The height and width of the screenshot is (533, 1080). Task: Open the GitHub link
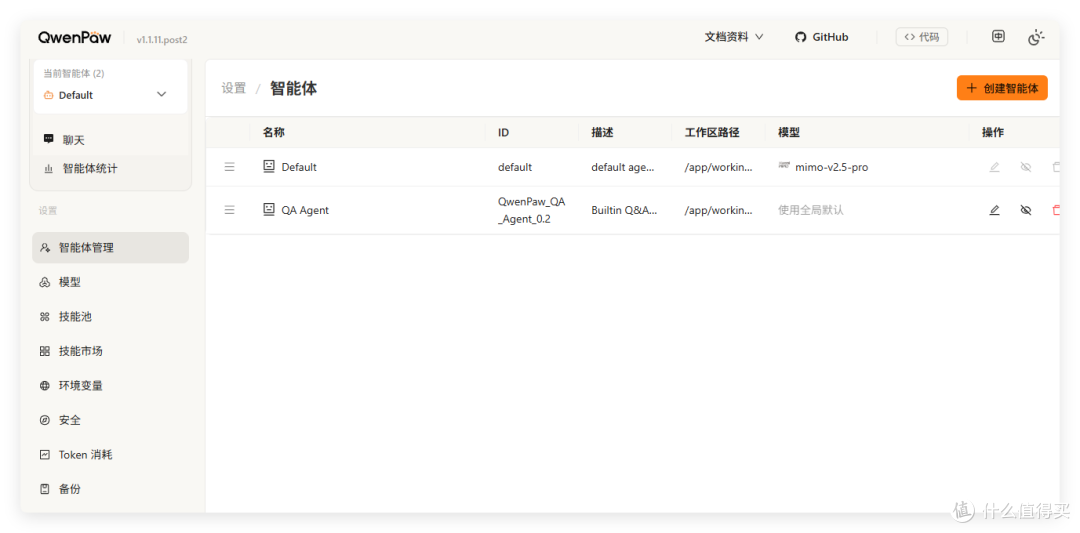821,37
